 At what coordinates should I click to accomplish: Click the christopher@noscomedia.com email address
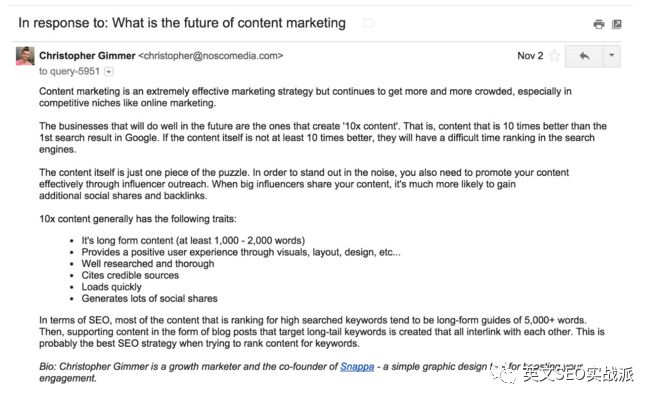click(x=210, y=56)
